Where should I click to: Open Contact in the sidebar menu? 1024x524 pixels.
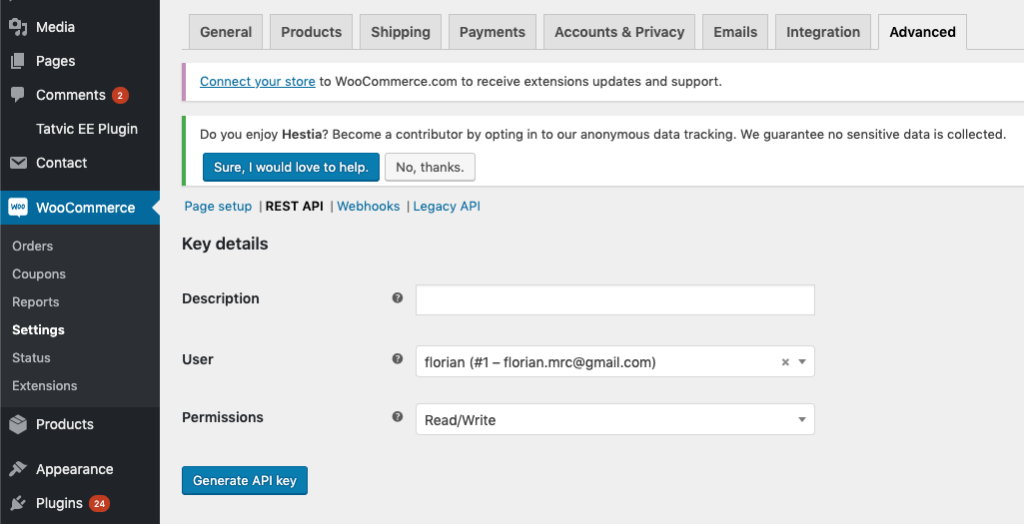pos(61,163)
